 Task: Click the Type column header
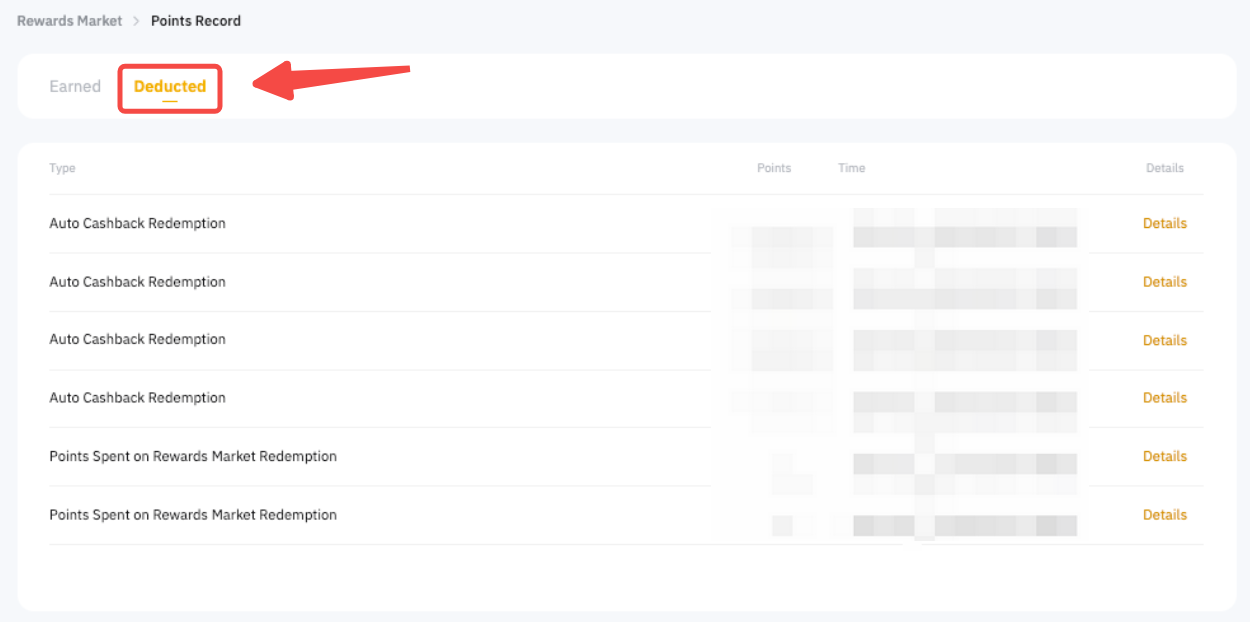point(62,168)
